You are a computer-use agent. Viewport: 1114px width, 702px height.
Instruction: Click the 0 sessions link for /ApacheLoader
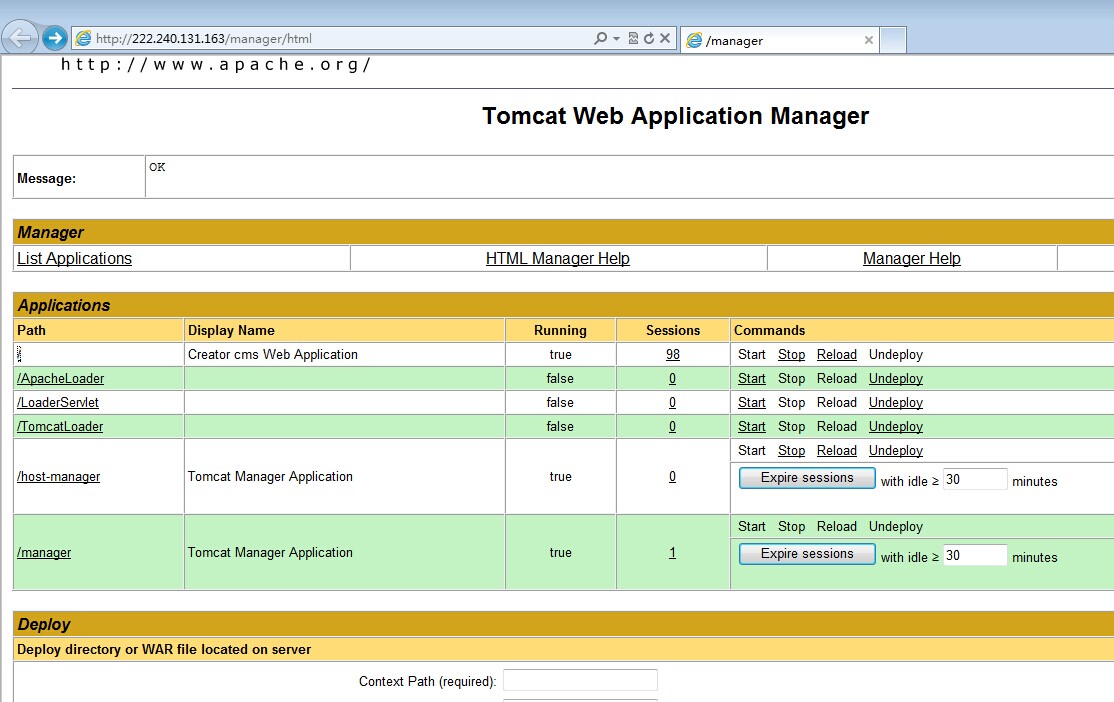click(672, 379)
